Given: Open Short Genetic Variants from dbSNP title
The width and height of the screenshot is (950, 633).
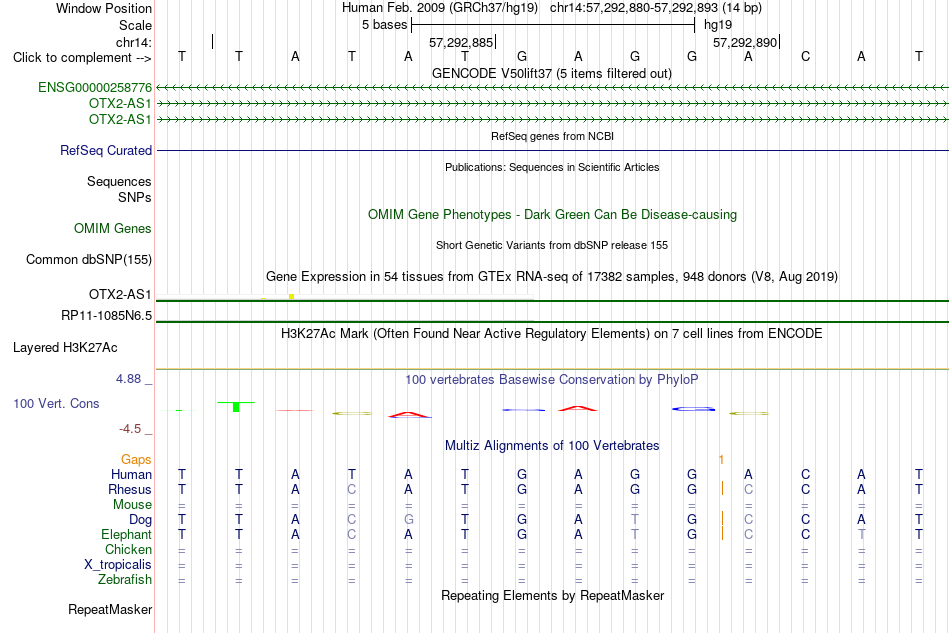Looking at the screenshot, I should [552, 245].
